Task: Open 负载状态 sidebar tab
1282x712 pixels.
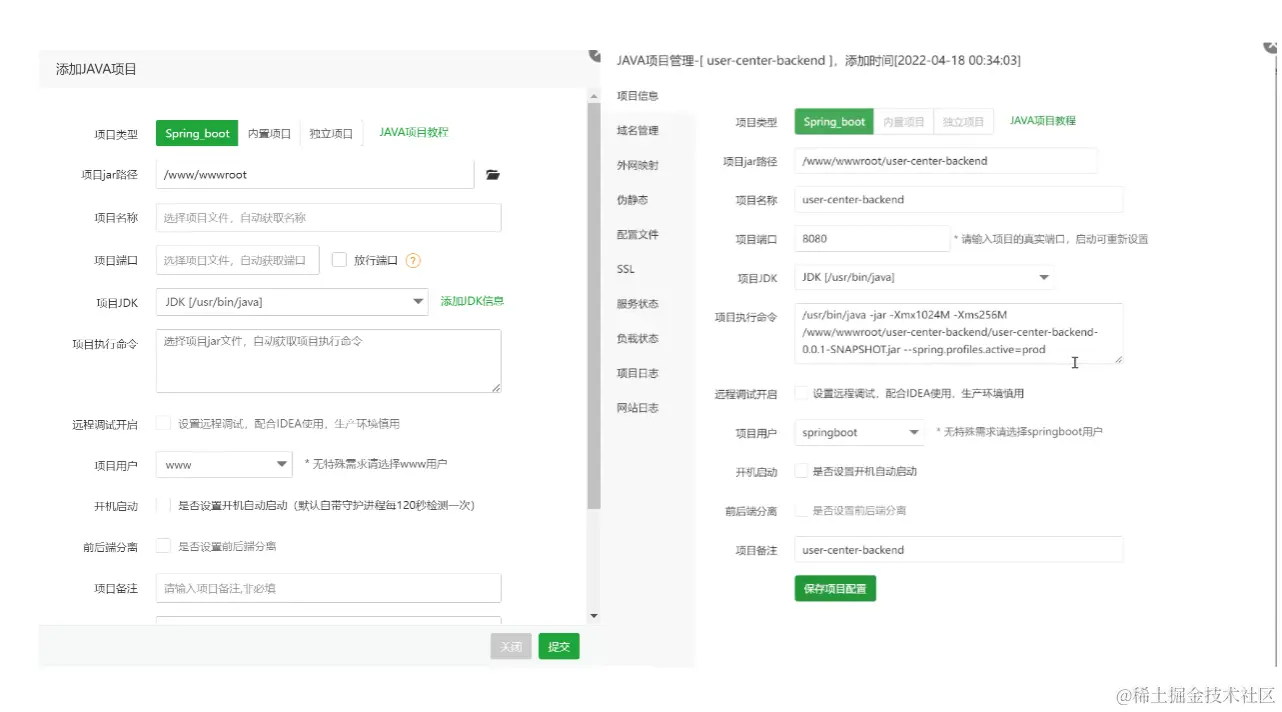Action: pyautogui.click(x=638, y=338)
